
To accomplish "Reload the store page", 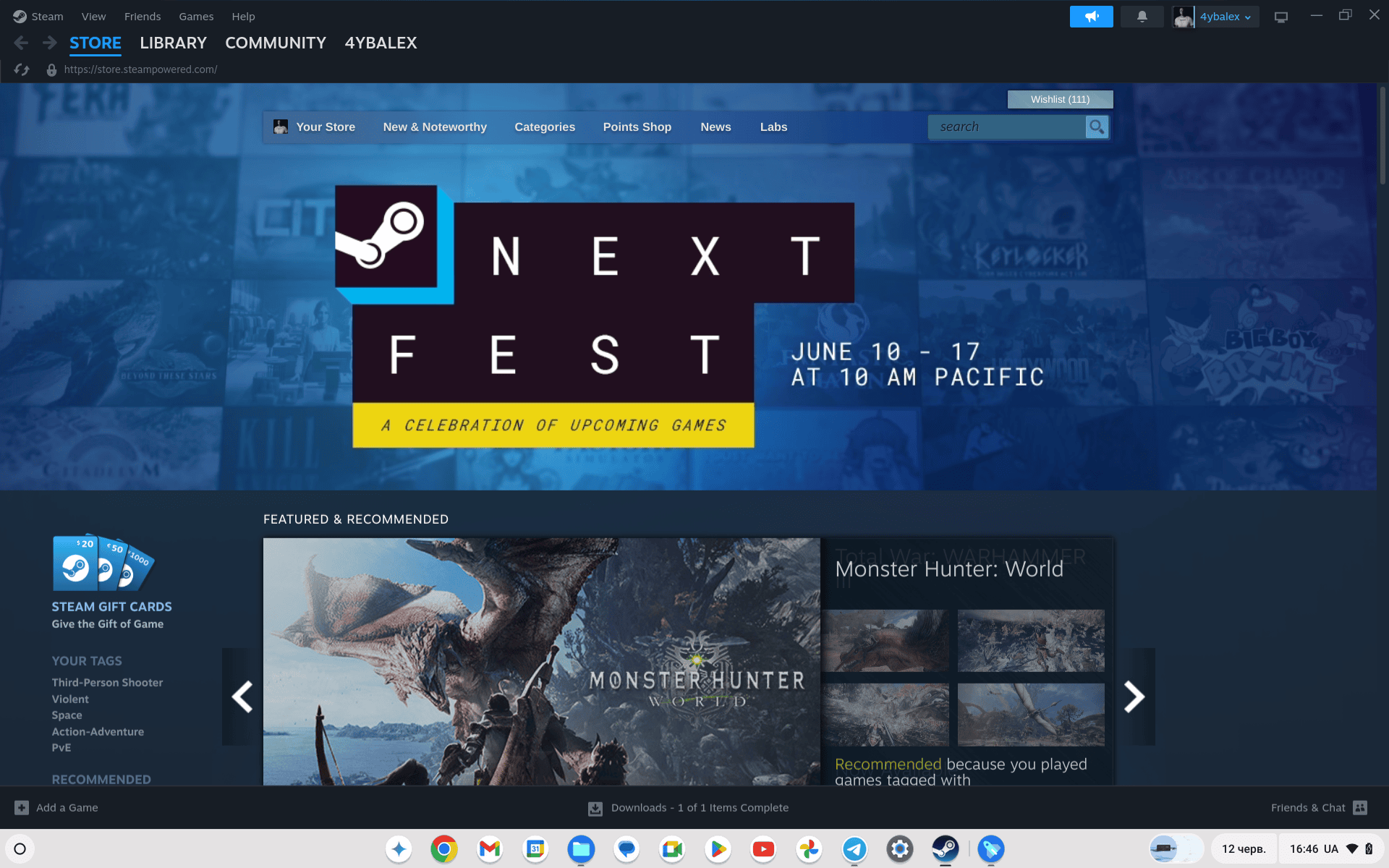I will point(22,69).
